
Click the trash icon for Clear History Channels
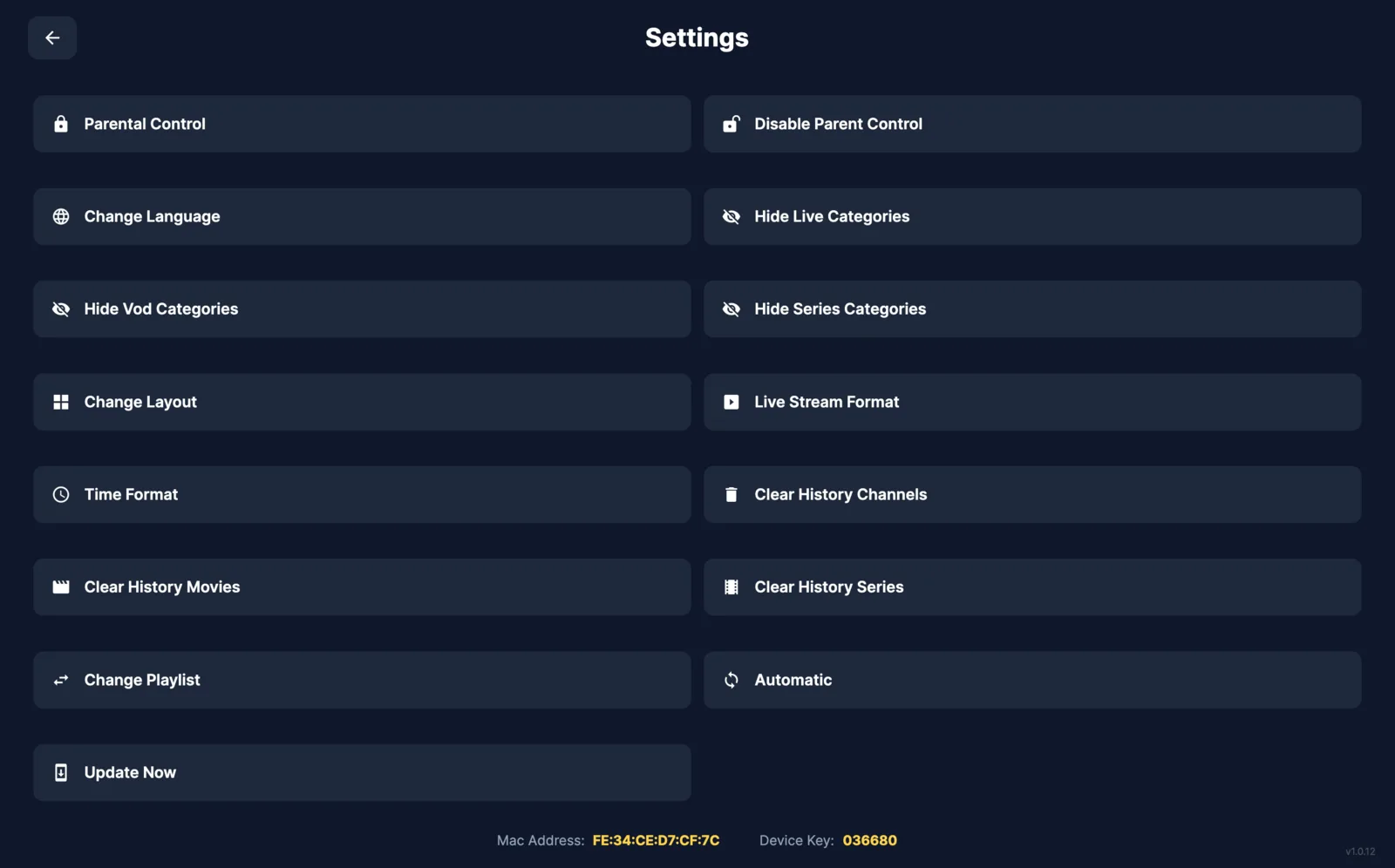coord(732,494)
